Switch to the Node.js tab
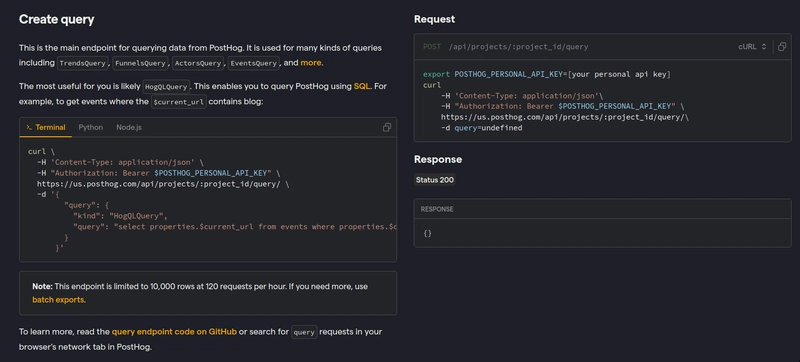Viewport: 800px width, 362px height. 129,127
